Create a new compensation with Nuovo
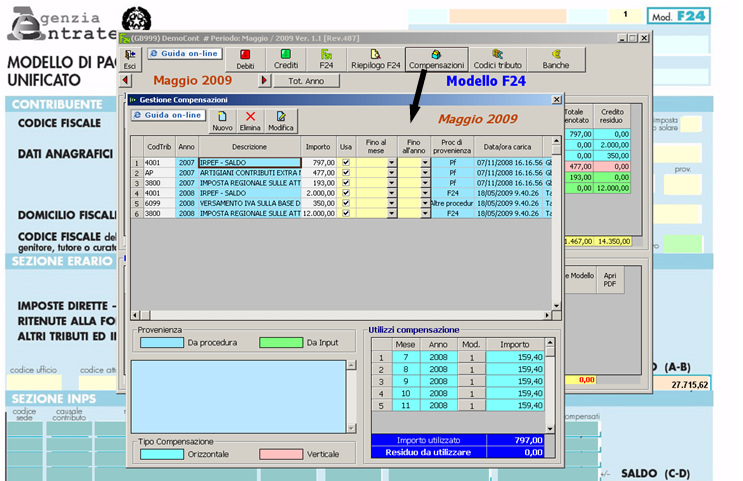The image size is (743, 481). (222, 121)
